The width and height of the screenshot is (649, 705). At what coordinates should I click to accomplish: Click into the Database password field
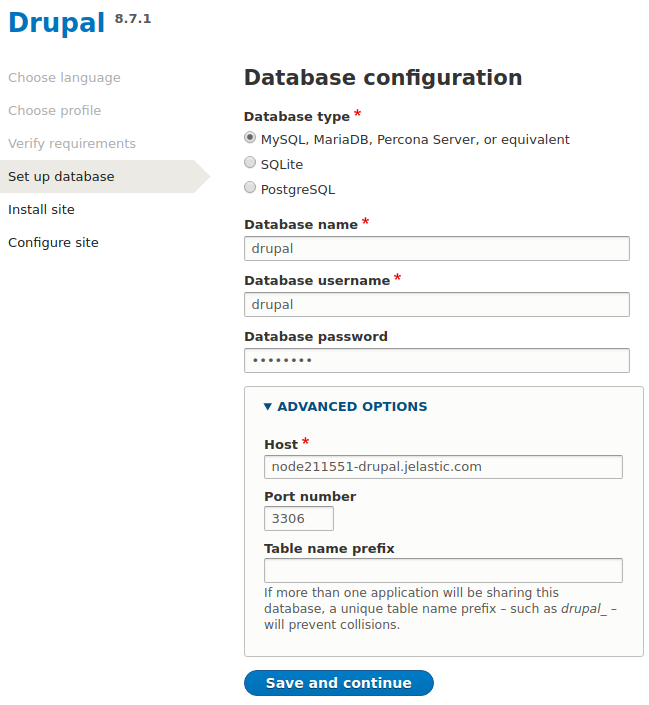(x=436, y=360)
